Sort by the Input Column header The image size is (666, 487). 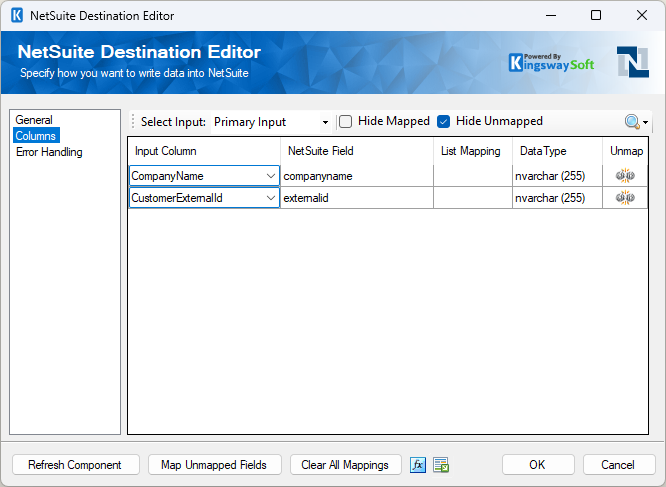coord(204,151)
